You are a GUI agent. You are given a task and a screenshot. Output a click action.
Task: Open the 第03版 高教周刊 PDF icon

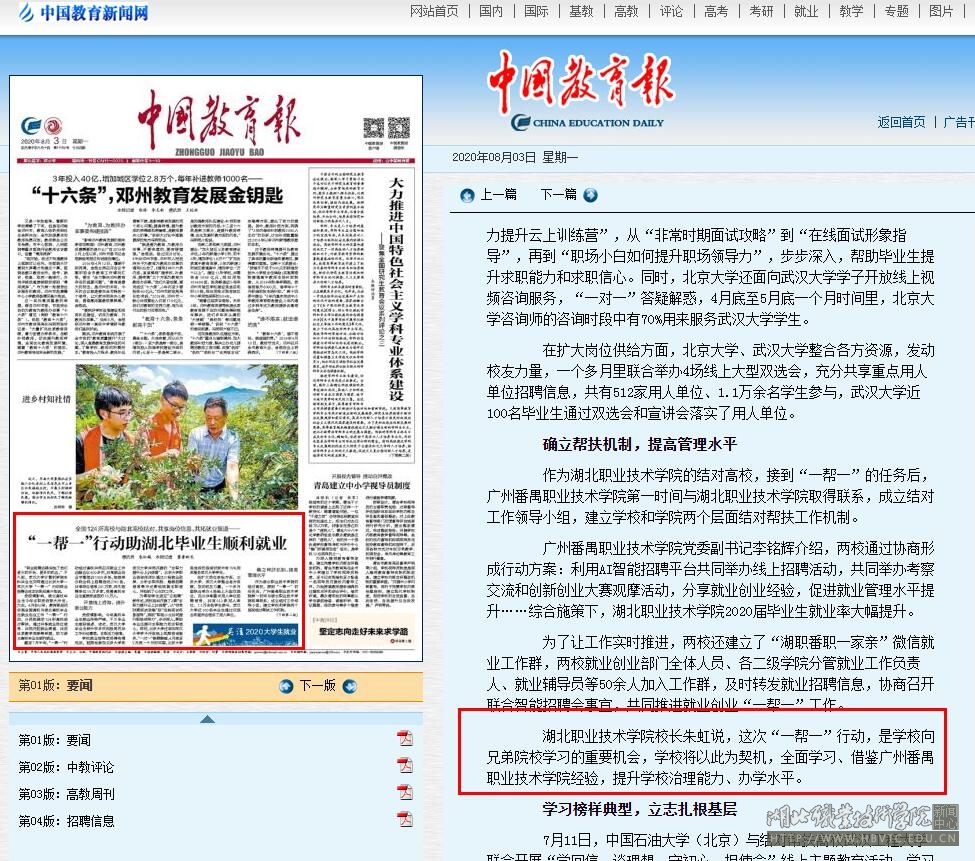pyautogui.click(x=405, y=793)
